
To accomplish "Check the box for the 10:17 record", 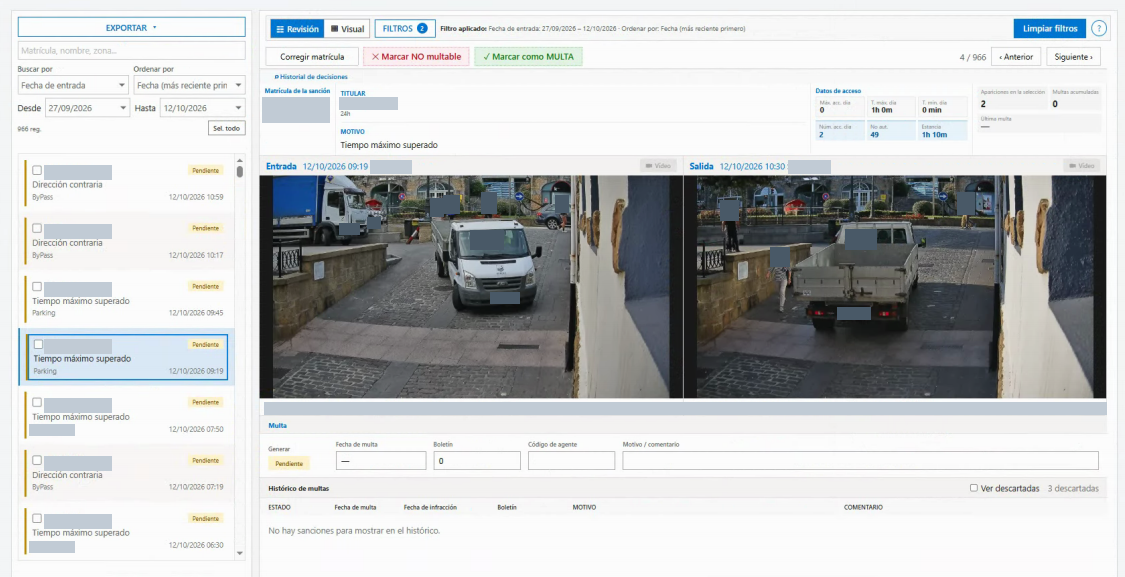I will (37, 228).
